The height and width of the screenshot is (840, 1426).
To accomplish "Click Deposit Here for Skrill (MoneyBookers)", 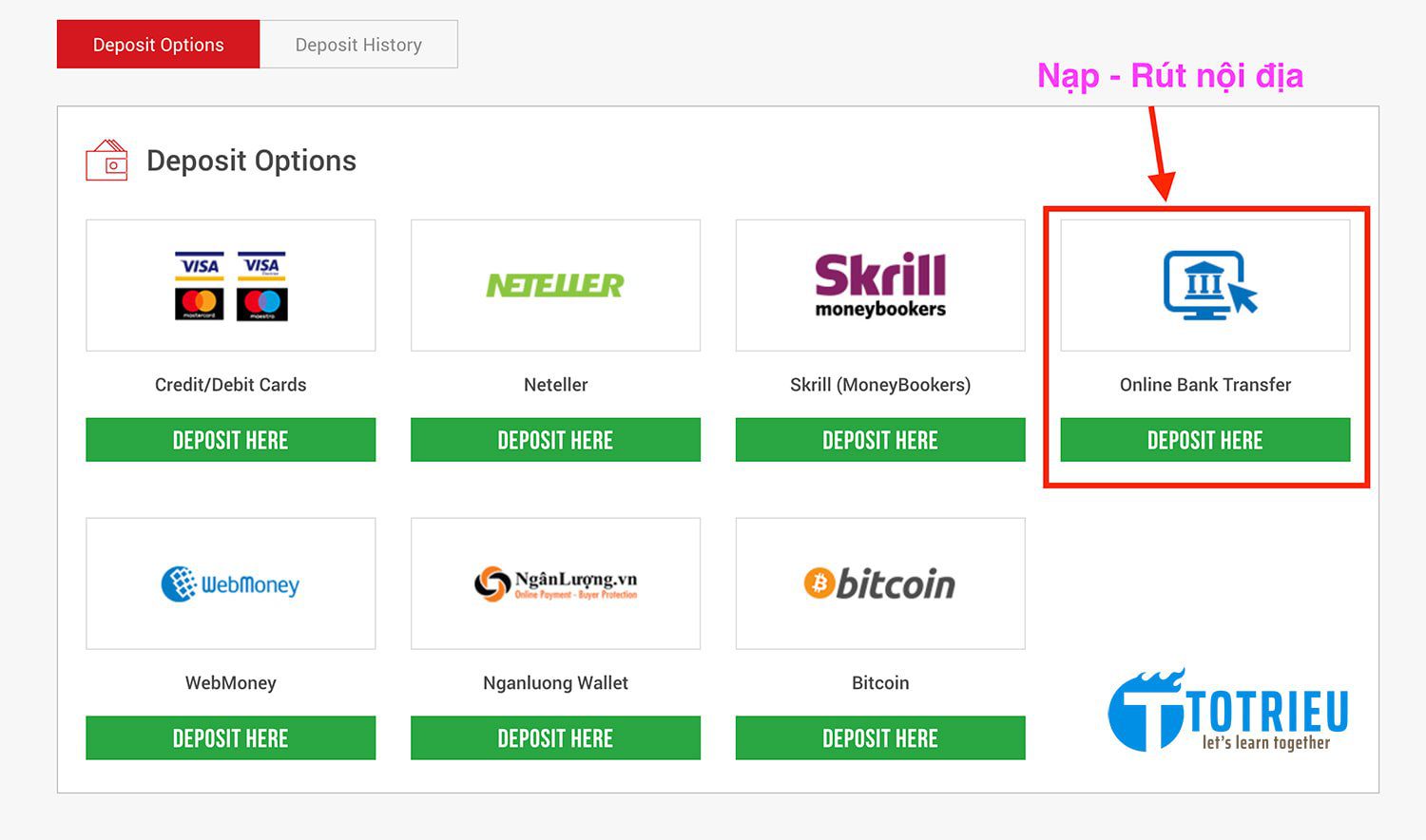I will pos(880,440).
